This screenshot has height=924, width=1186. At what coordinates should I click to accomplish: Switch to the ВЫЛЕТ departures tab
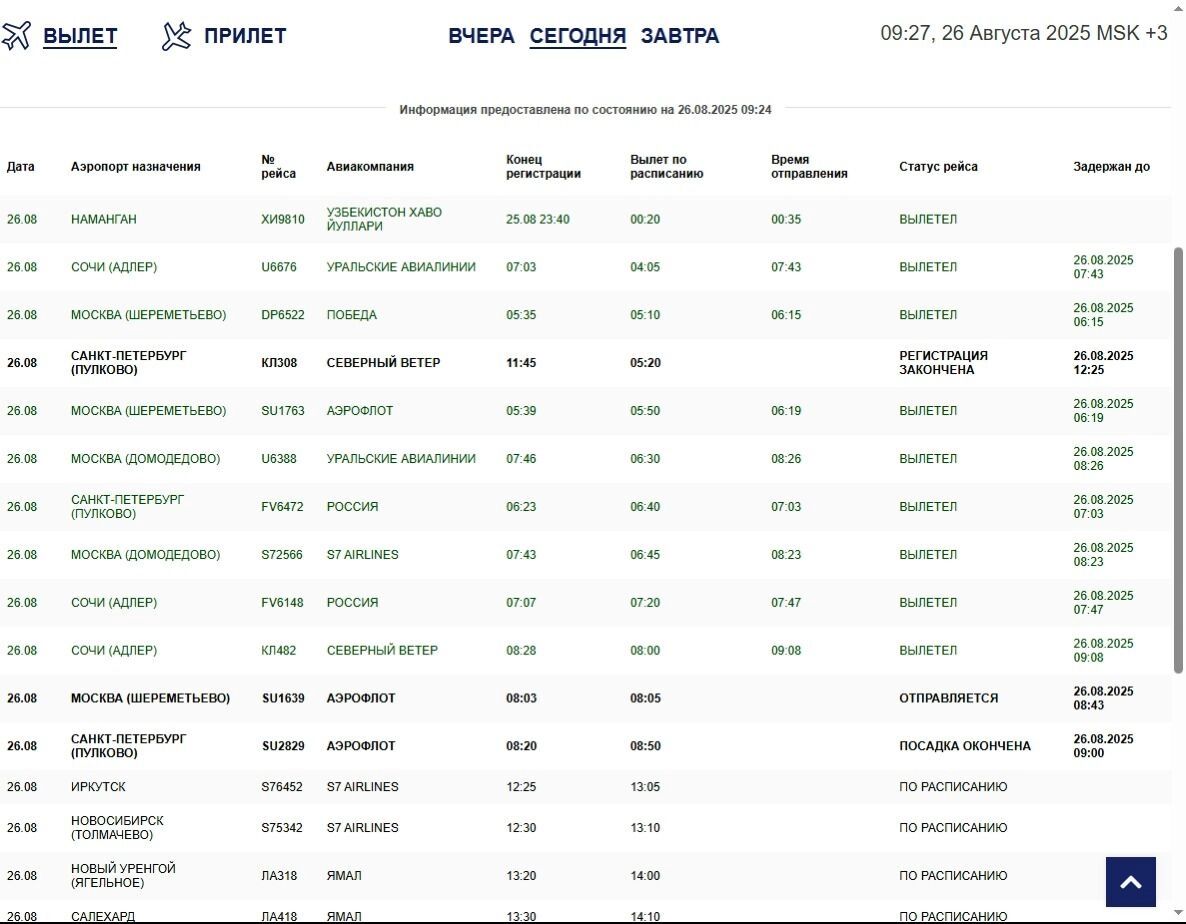80,36
